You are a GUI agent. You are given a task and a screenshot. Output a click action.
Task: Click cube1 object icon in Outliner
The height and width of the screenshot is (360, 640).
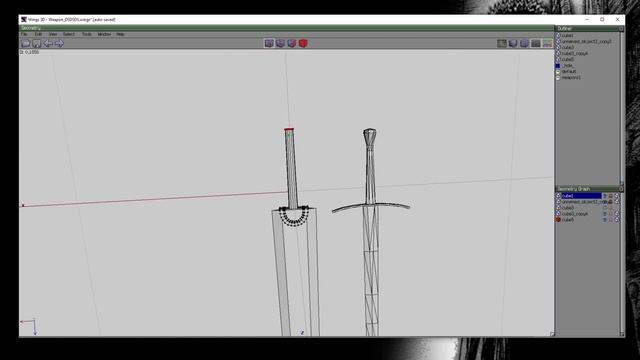pyautogui.click(x=558, y=36)
